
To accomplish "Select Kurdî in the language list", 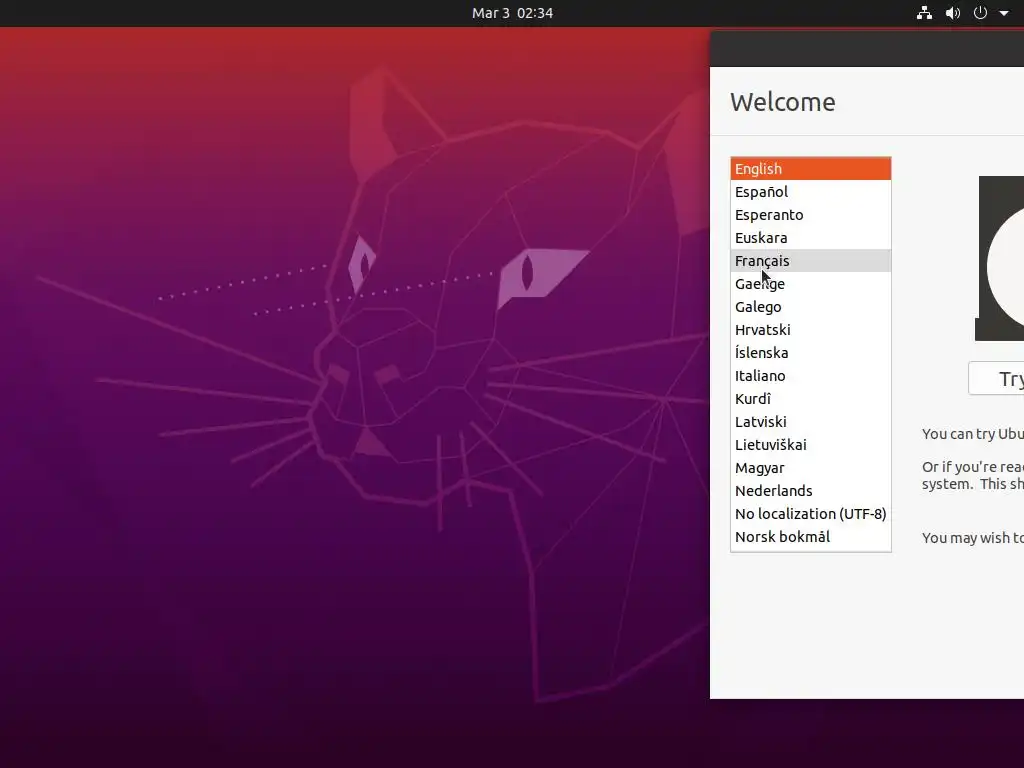I will (x=810, y=399).
